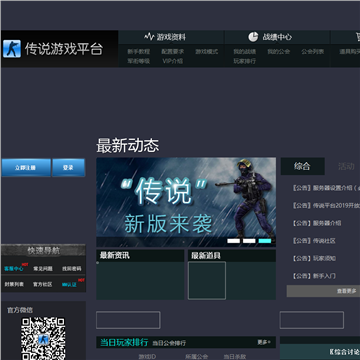Click the 更多+ link in the ranking header
This screenshot has width=360, height=360.
[264, 342]
